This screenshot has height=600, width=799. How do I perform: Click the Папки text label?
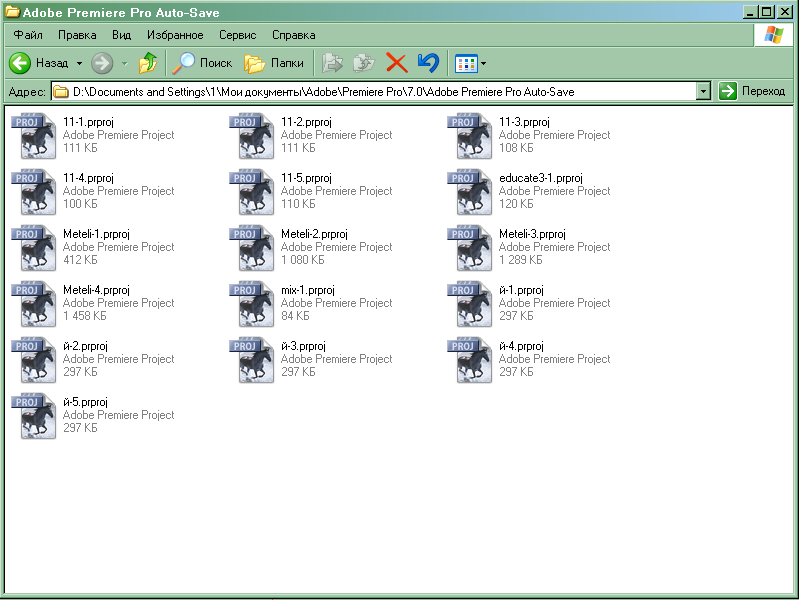click(287, 63)
